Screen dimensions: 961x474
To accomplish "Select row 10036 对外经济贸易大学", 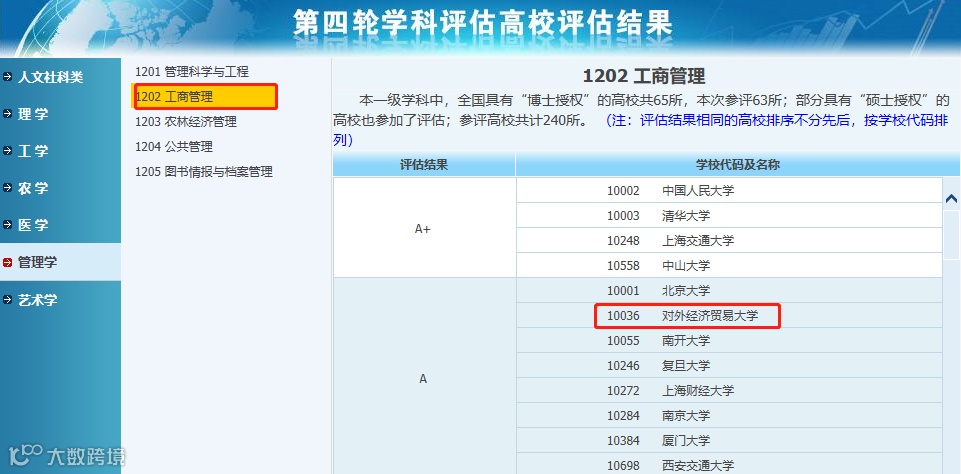I will (x=729, y=316).
